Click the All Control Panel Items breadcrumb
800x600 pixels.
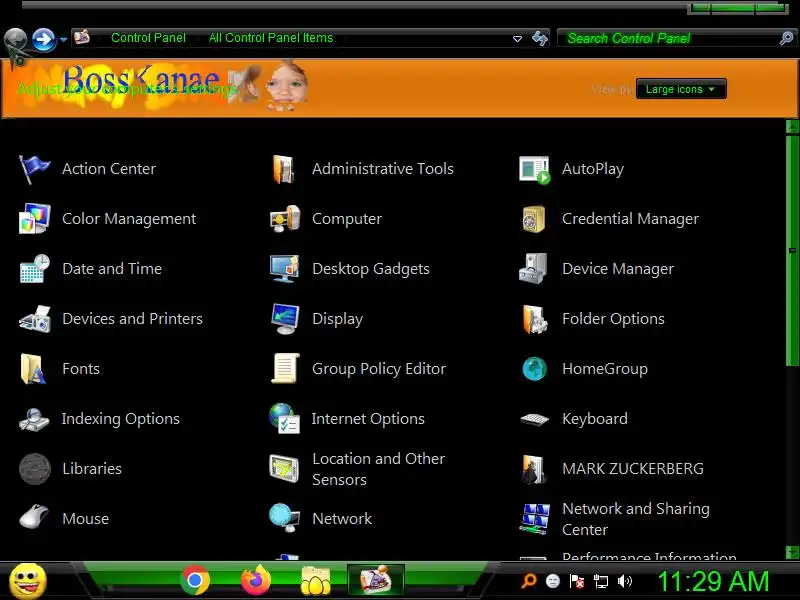point(270,38)
